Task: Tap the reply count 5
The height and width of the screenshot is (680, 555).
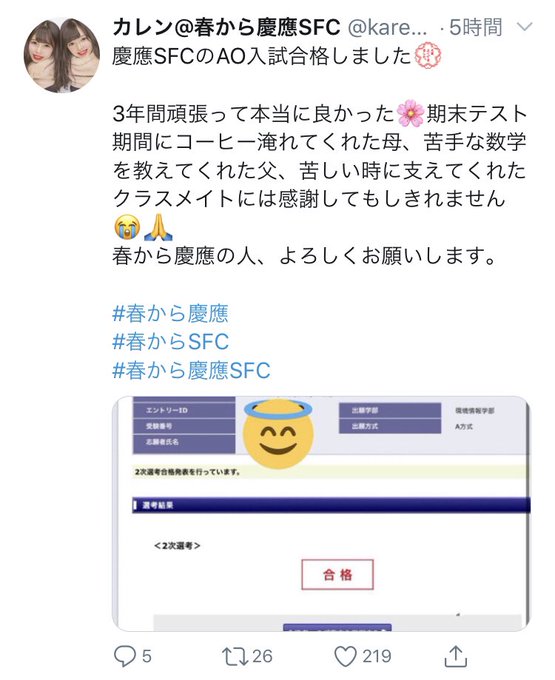Action: click(x=147, y=656)
